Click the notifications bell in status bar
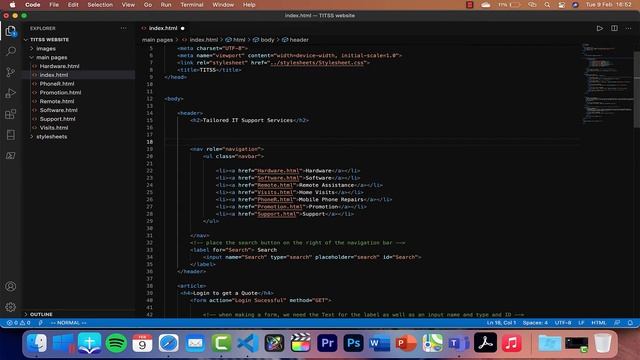 tap(630, 322)
